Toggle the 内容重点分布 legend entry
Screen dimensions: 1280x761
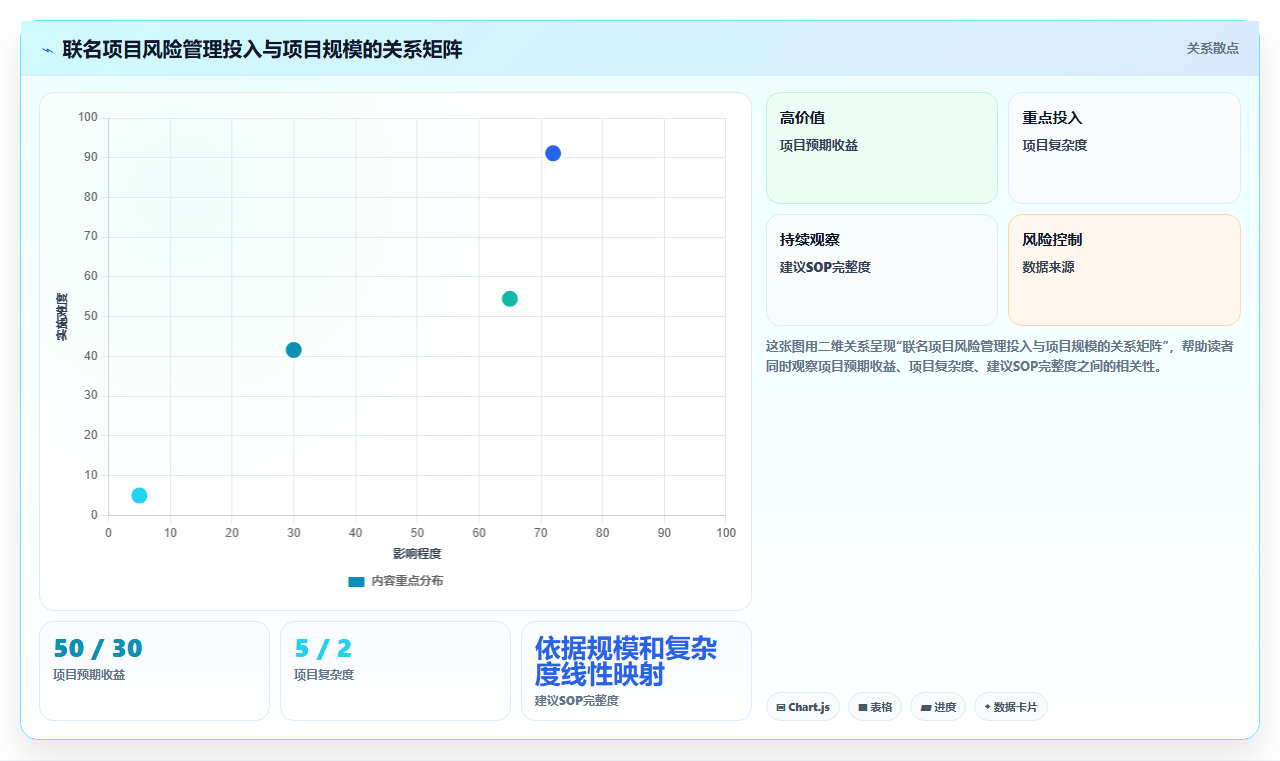click(x=396, y=581)
